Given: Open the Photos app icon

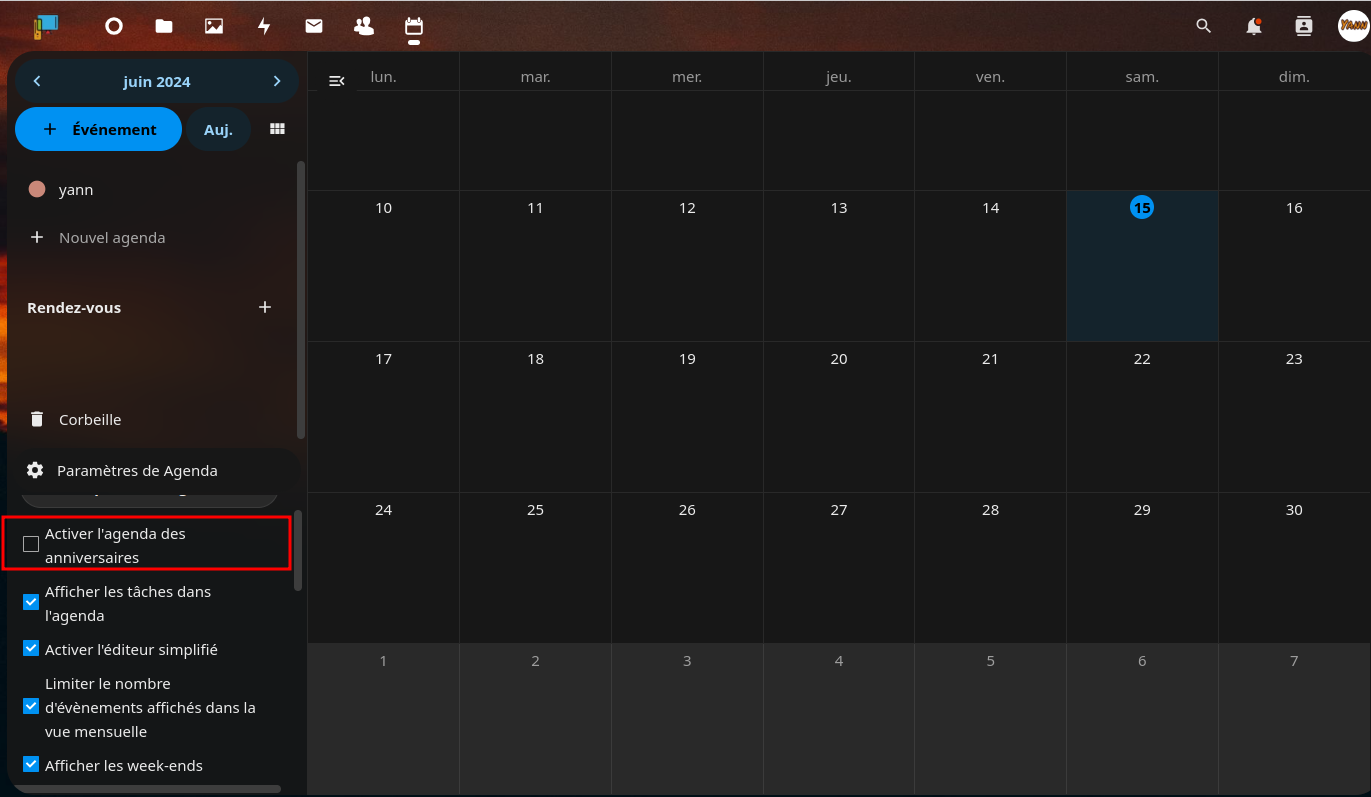Looking at the screenshot, I should [214, 27].
